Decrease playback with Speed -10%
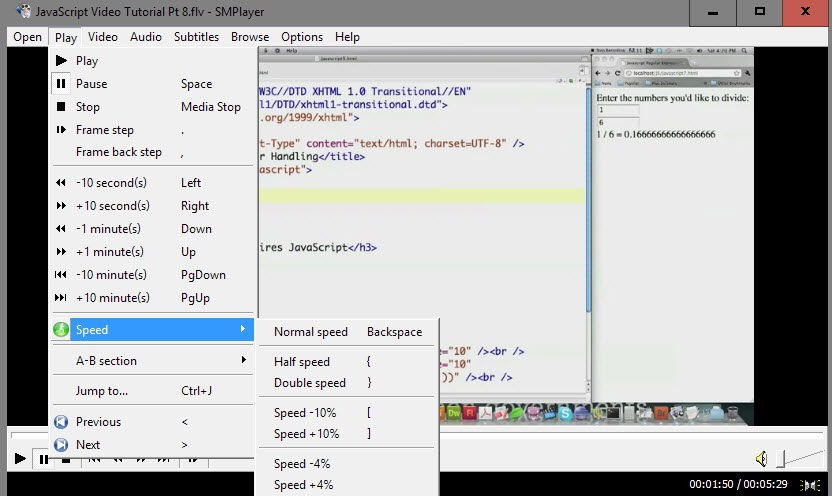Screen dimensions: 832x496 coord(348,413)
